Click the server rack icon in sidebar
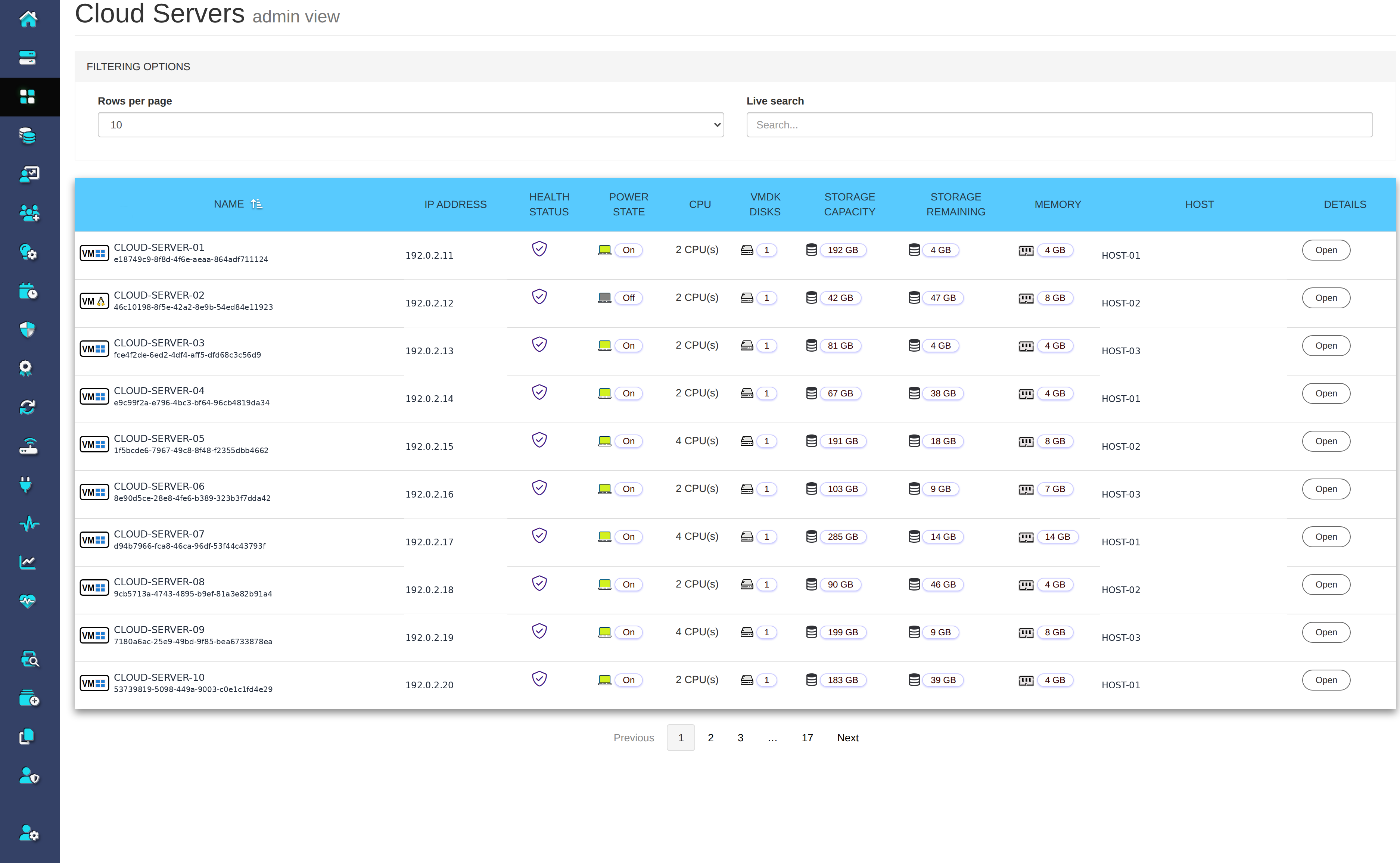This screenshot has width=1400, height=863. pyautogui.click(x=28, y=57)
